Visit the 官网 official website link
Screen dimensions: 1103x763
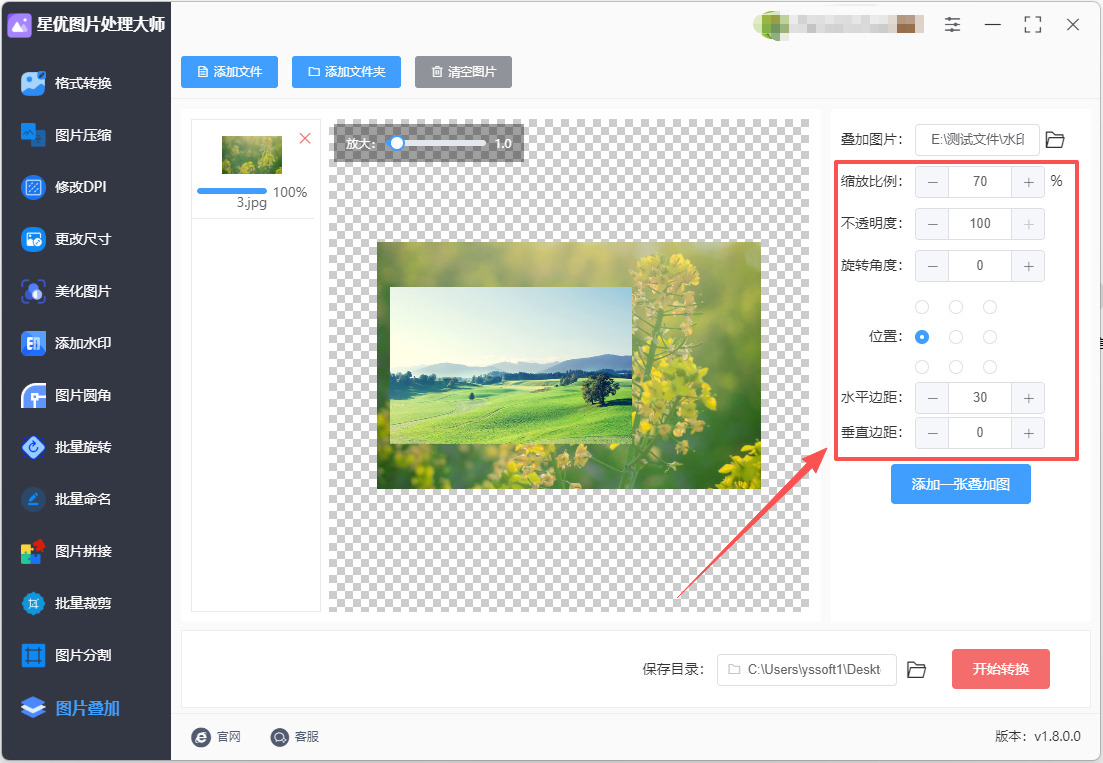pos(217,736)
